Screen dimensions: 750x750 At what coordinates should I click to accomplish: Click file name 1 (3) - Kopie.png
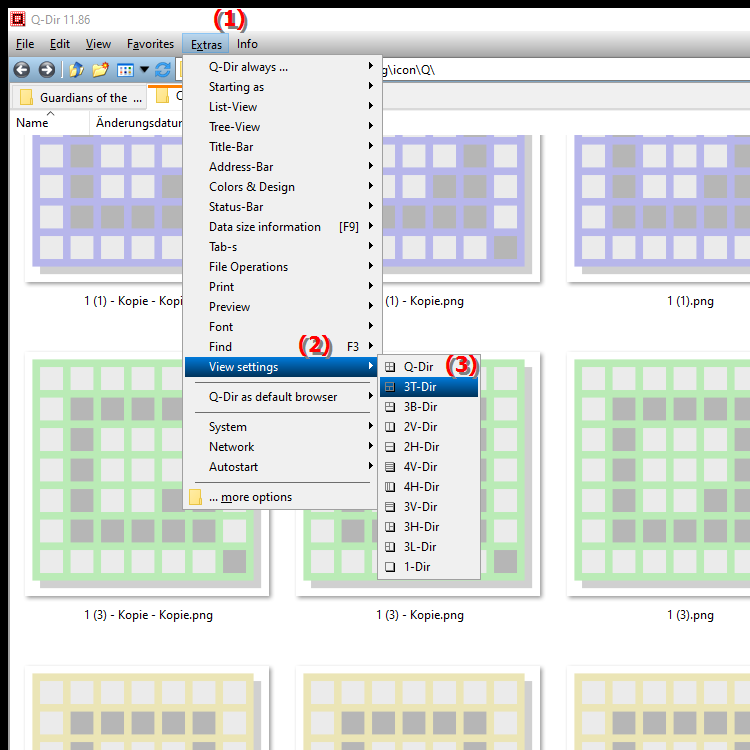click(419, 615)
